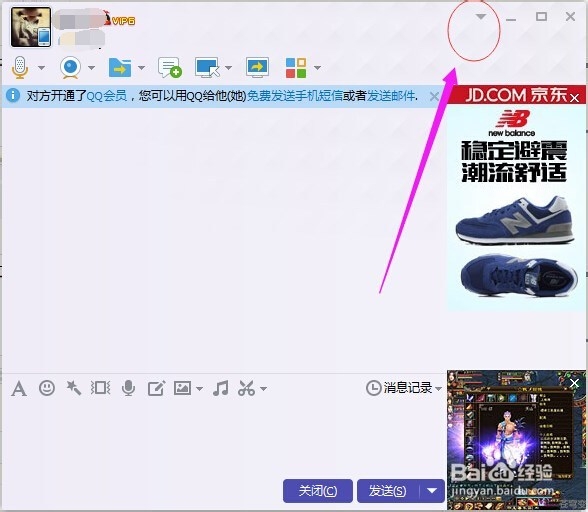Image resolution: width=588 pixels, height=512 pixels.
Task: Open the emoji smiley picker
Action: [47, 388]
